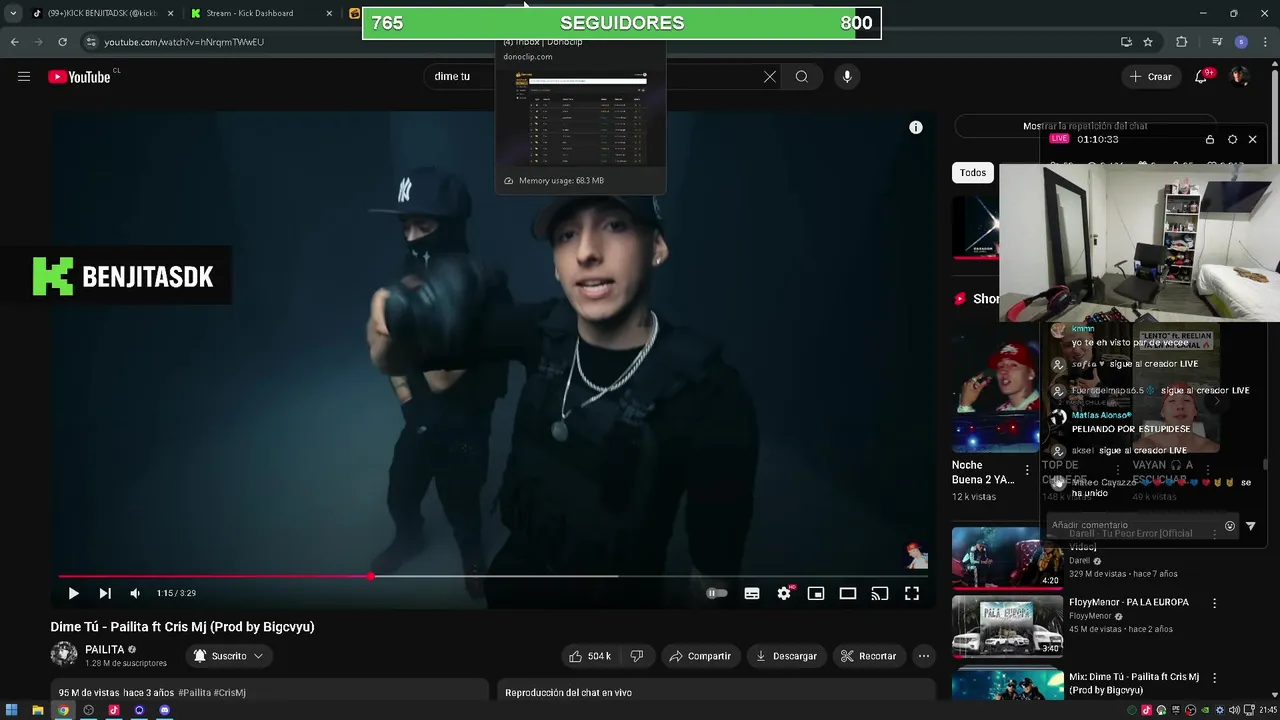Open the live overlay settings gear

[x=1232, y=139]
